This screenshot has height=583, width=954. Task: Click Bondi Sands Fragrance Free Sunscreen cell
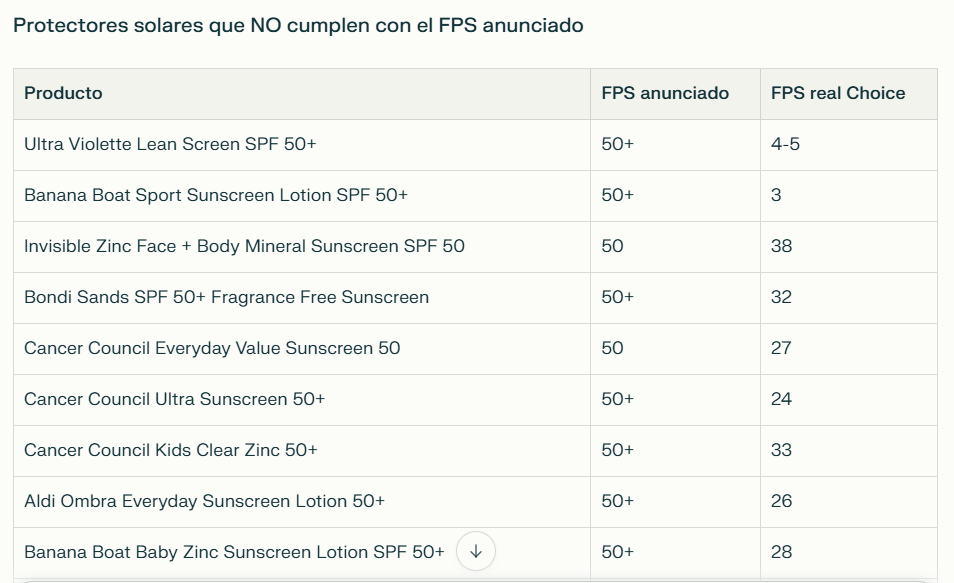click(302, 298)
